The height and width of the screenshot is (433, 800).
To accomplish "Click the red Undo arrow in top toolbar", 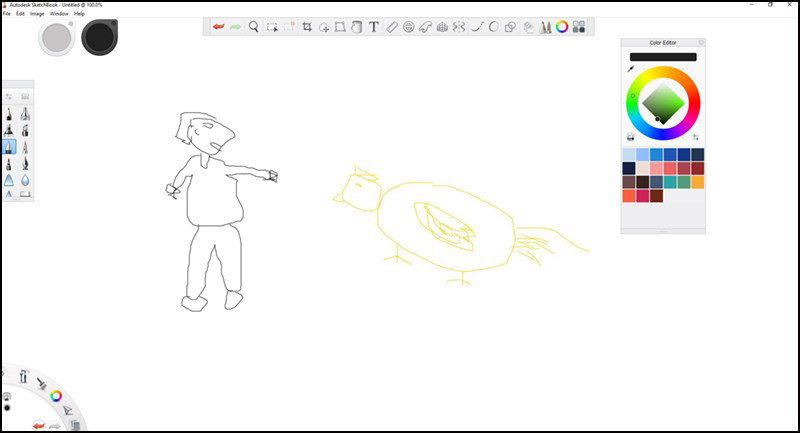I will [218, 27].
